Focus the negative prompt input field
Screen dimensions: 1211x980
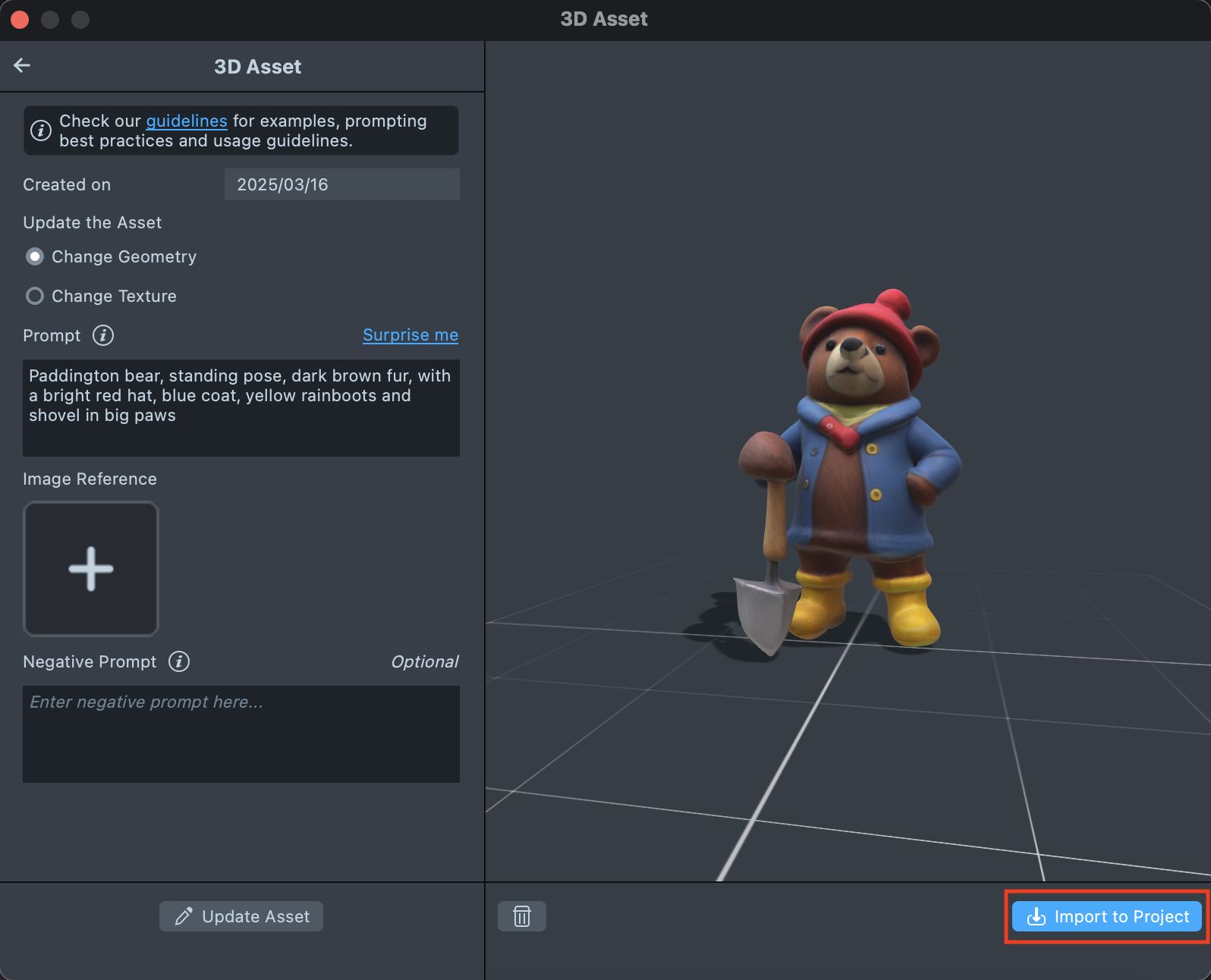tap(241, 733)
